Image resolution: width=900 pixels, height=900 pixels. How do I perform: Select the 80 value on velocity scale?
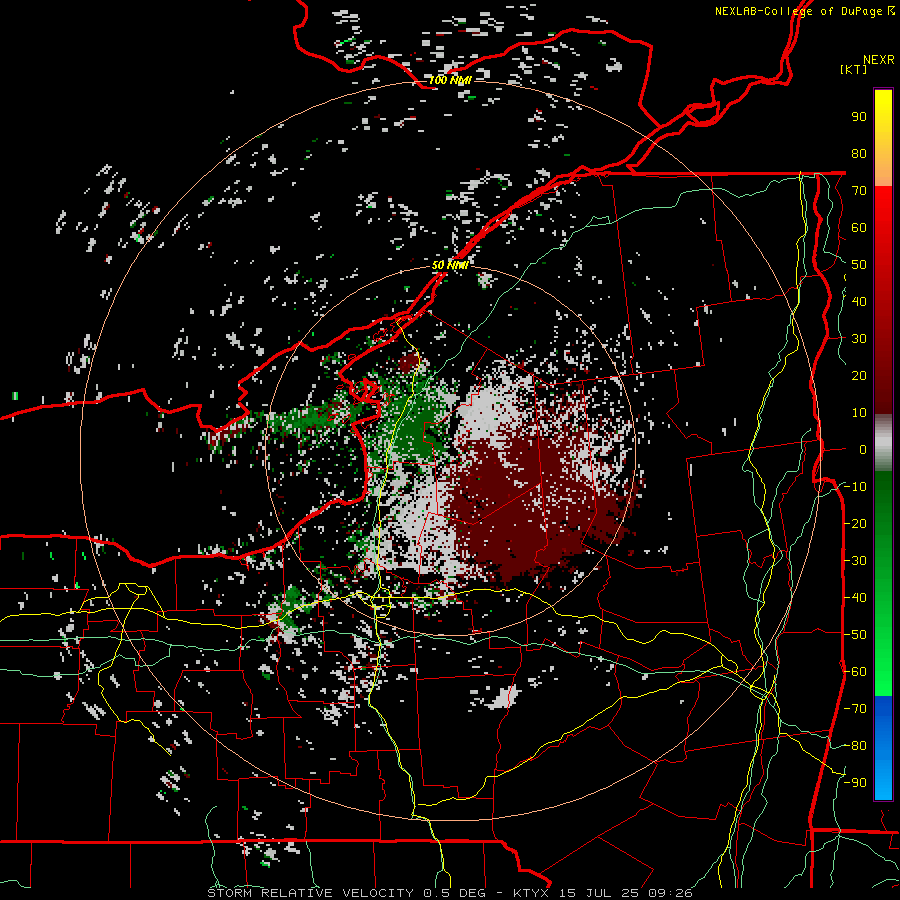pyautogui.click(x=859, y=153)
